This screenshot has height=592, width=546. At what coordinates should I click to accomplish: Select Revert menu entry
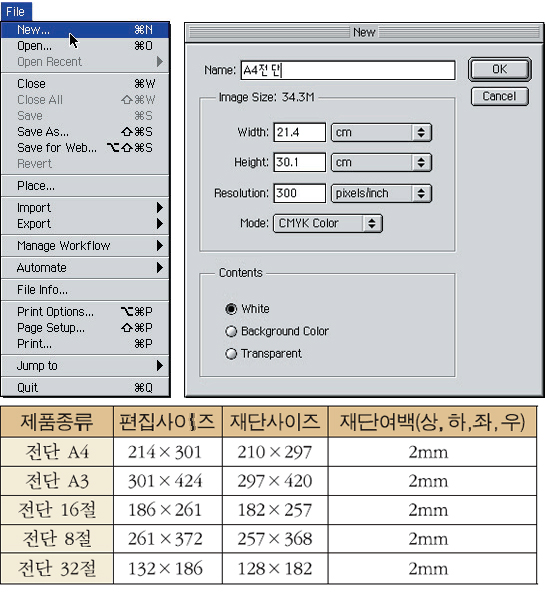[x=85, y=163]
